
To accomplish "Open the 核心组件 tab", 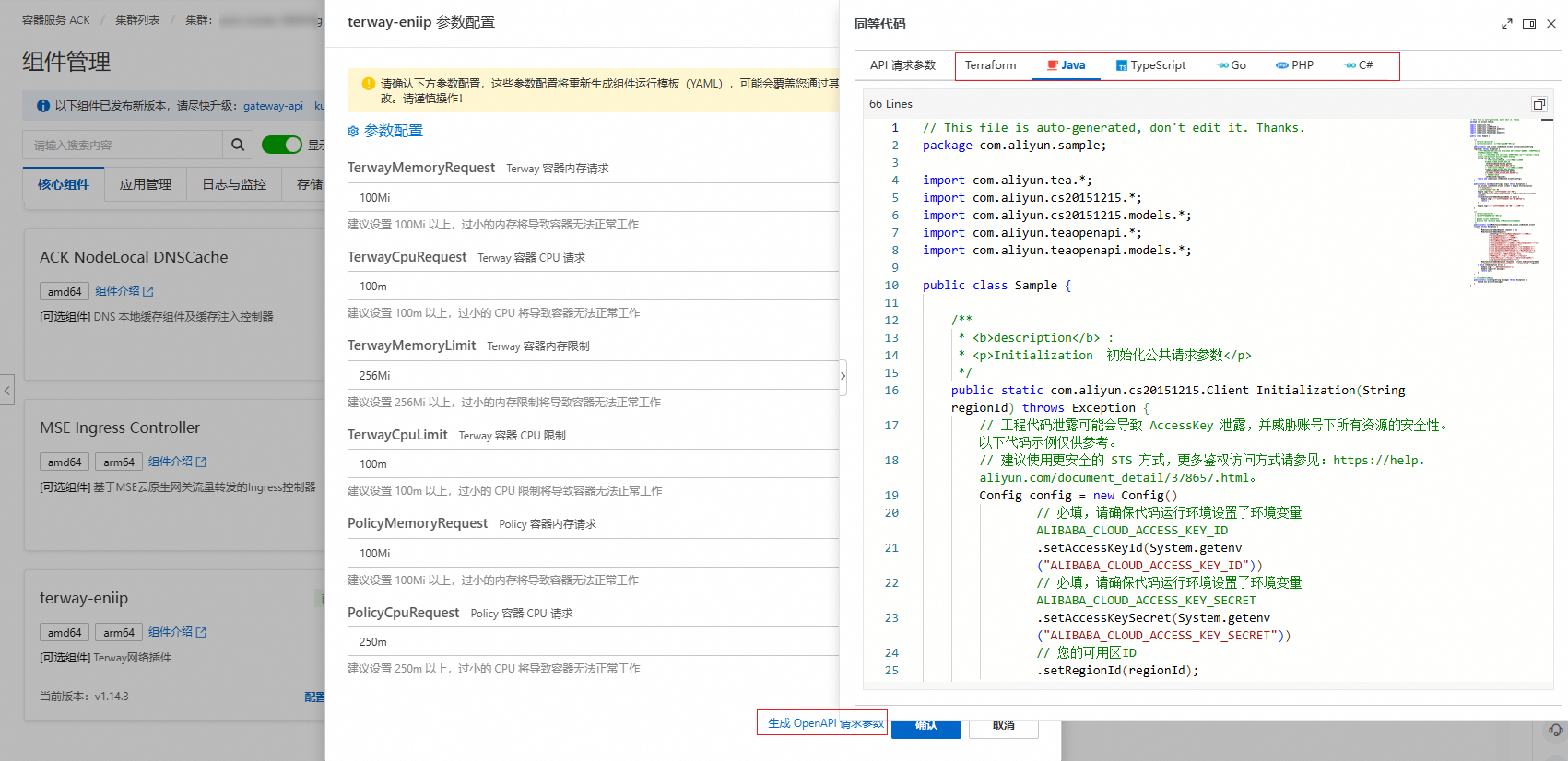I will (x=64, y=184).
